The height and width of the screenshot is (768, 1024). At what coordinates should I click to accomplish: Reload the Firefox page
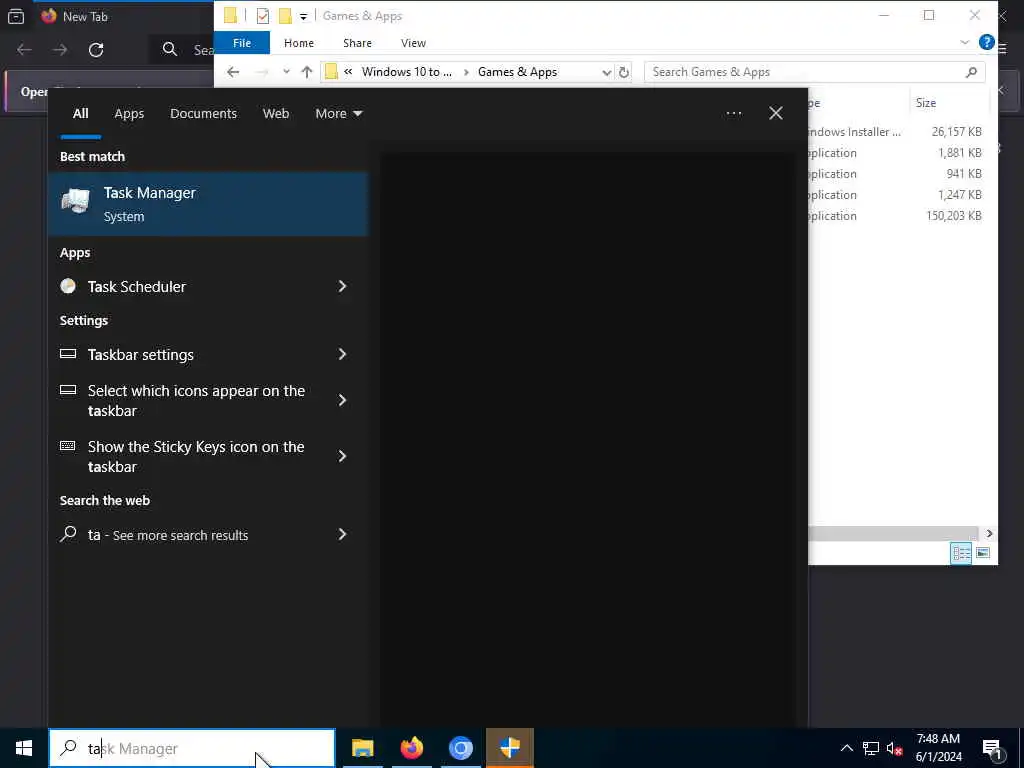point(96,50)
